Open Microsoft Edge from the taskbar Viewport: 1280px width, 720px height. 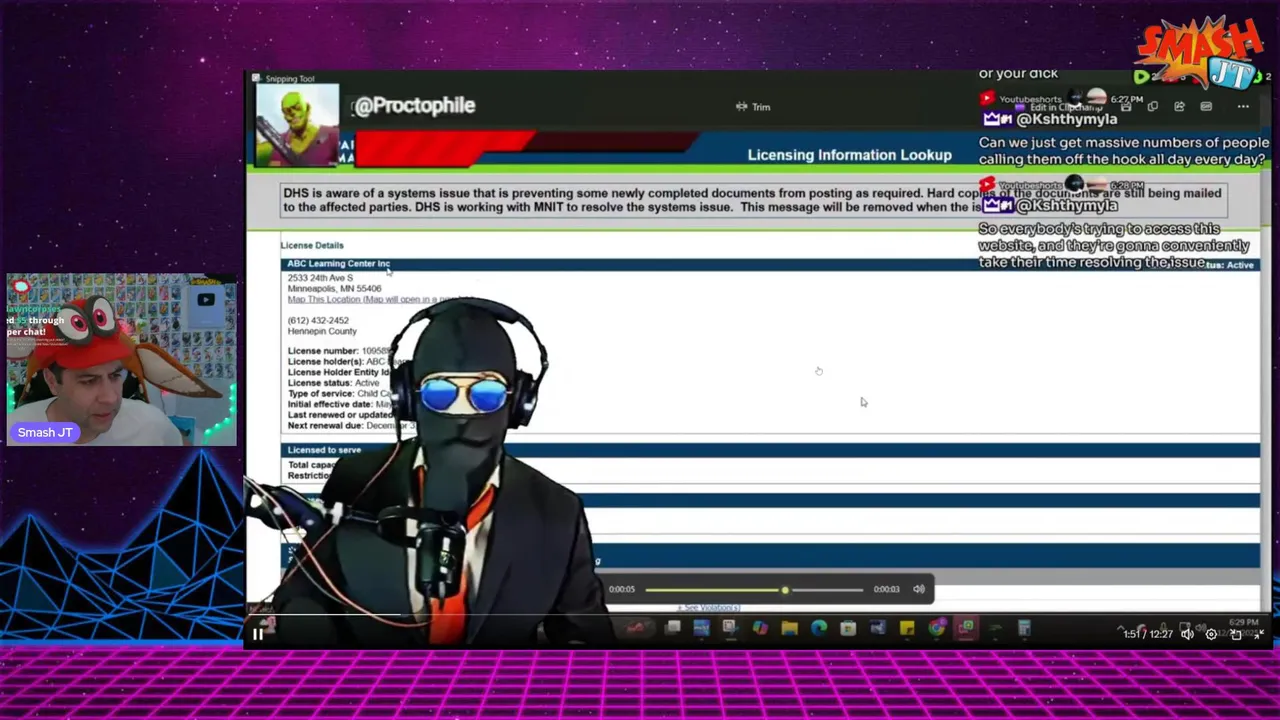coord(818,628)
